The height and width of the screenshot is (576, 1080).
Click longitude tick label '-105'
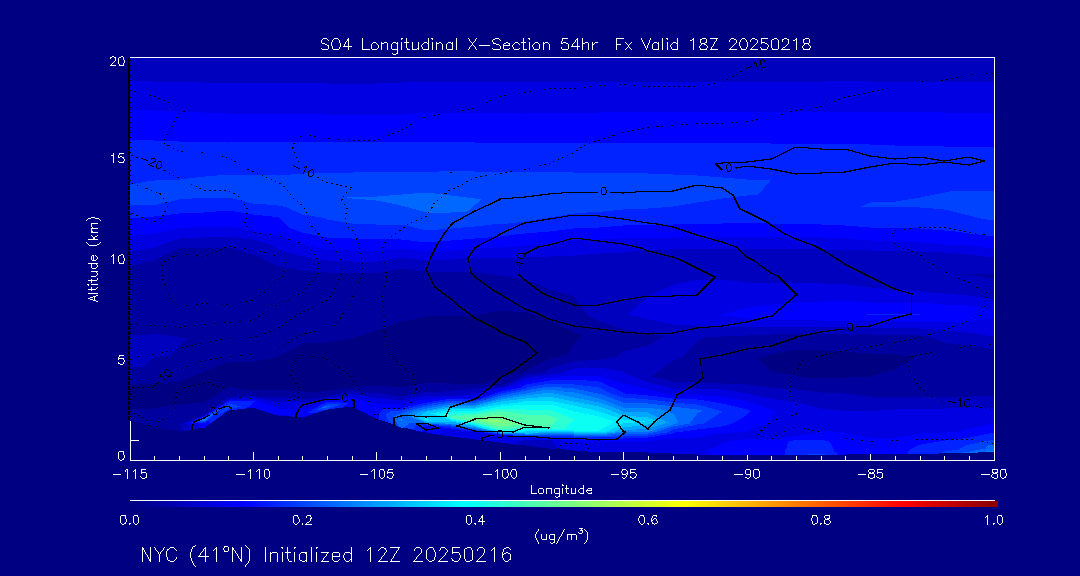point(377,474)
